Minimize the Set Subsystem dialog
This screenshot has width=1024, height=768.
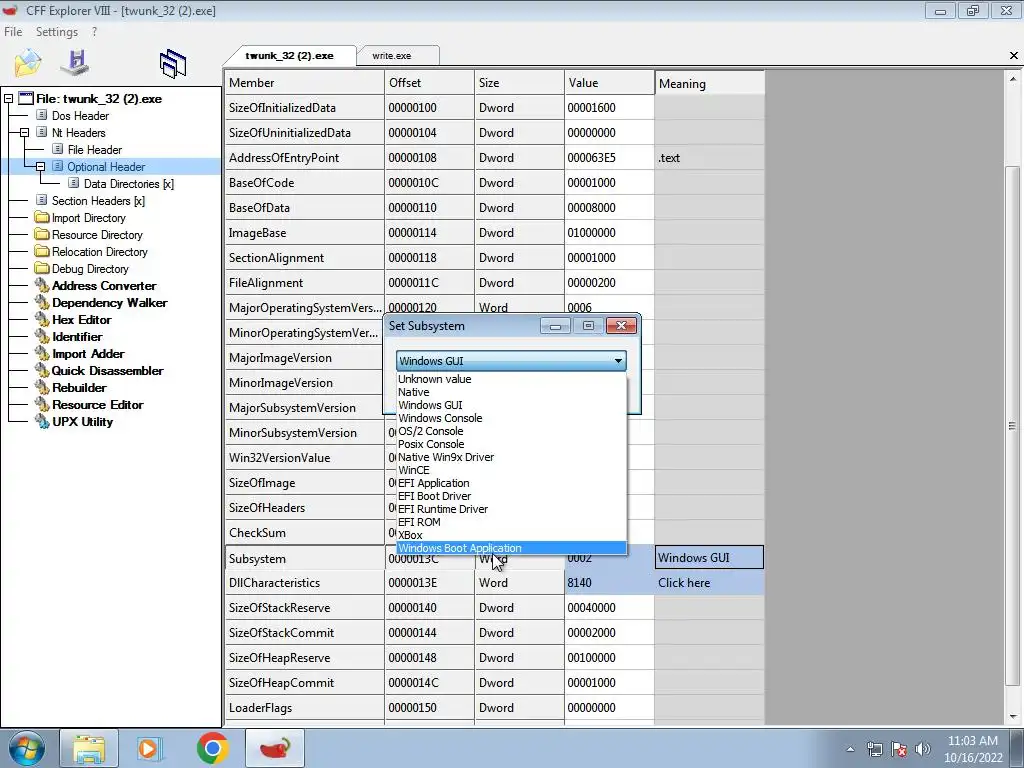(x=555, y=325)
